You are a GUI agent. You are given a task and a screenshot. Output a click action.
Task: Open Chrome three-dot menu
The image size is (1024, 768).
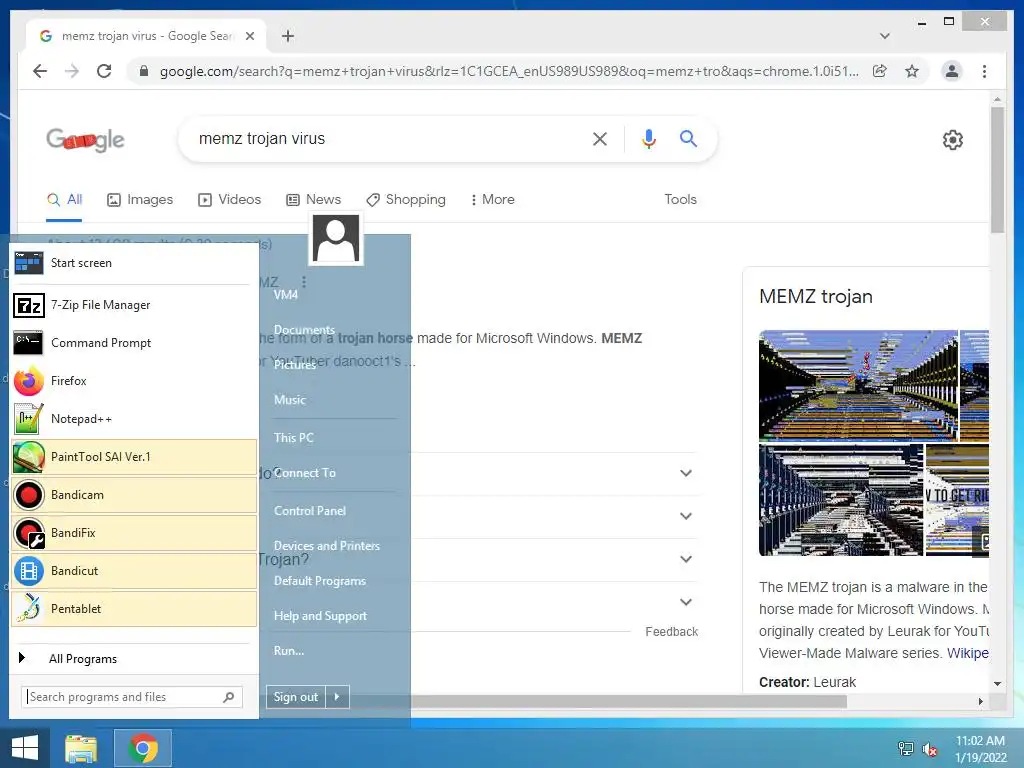click(984, 71)
